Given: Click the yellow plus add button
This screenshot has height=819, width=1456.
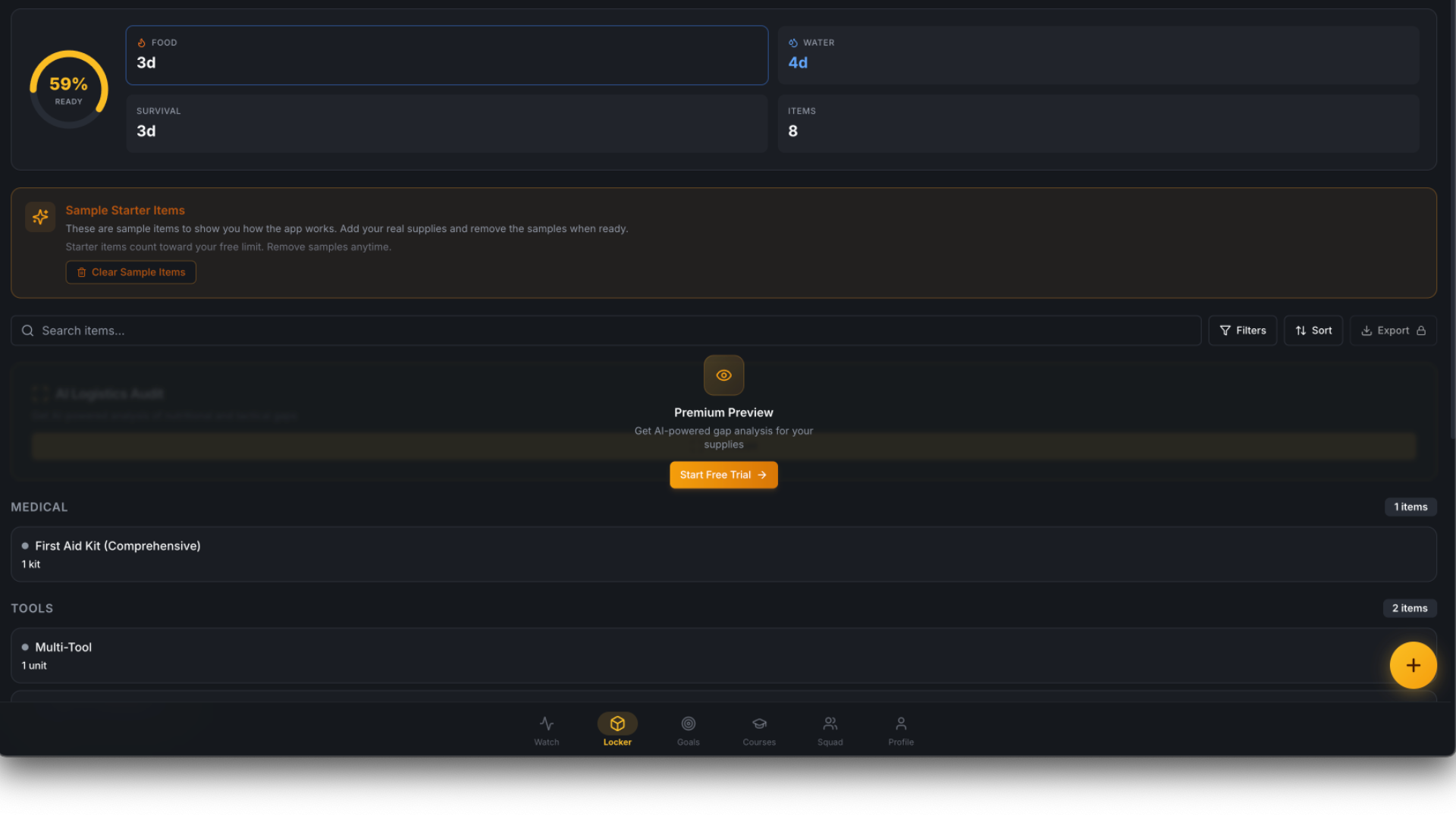Looking at the screenshot, I should (1413, 665).
